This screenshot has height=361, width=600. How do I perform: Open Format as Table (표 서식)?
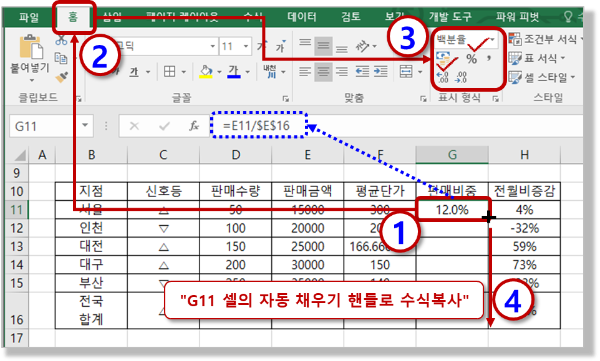(x=537, y=59)
